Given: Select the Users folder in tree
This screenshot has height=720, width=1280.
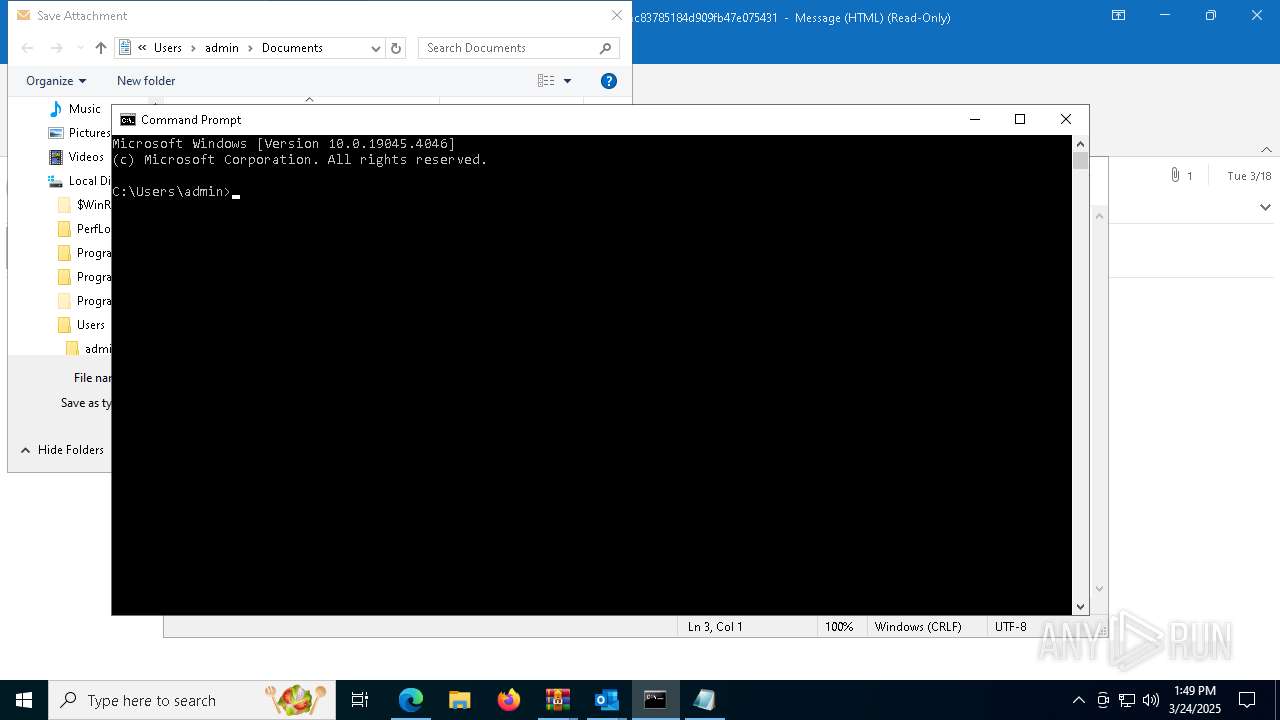Looking at the screenshot, I should tap(82, 325).
